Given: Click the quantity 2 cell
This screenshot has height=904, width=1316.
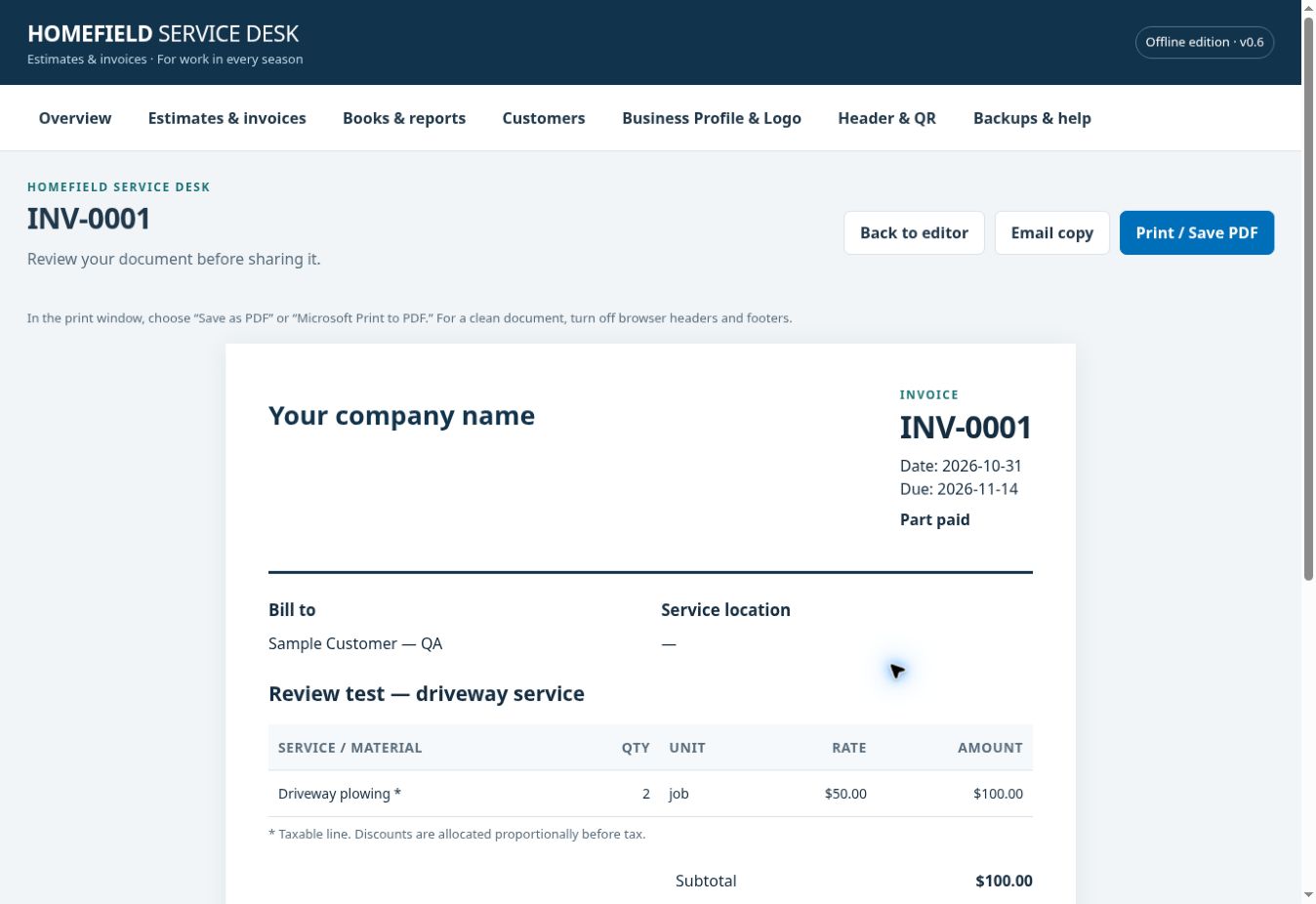Looking at the screenshot, I should click(x=645, y=794).
